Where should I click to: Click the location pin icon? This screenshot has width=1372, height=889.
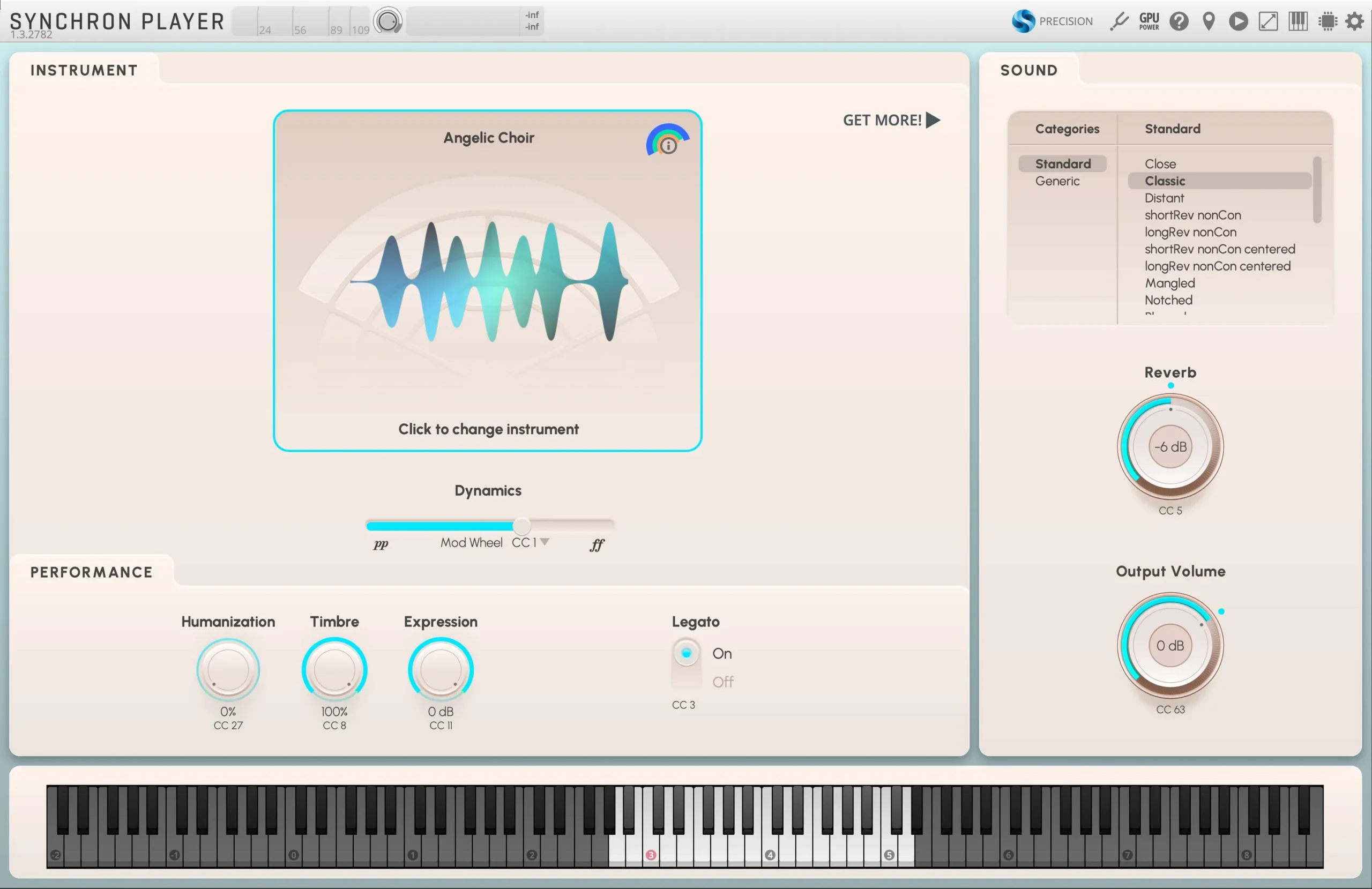[x=1209, y=21]
